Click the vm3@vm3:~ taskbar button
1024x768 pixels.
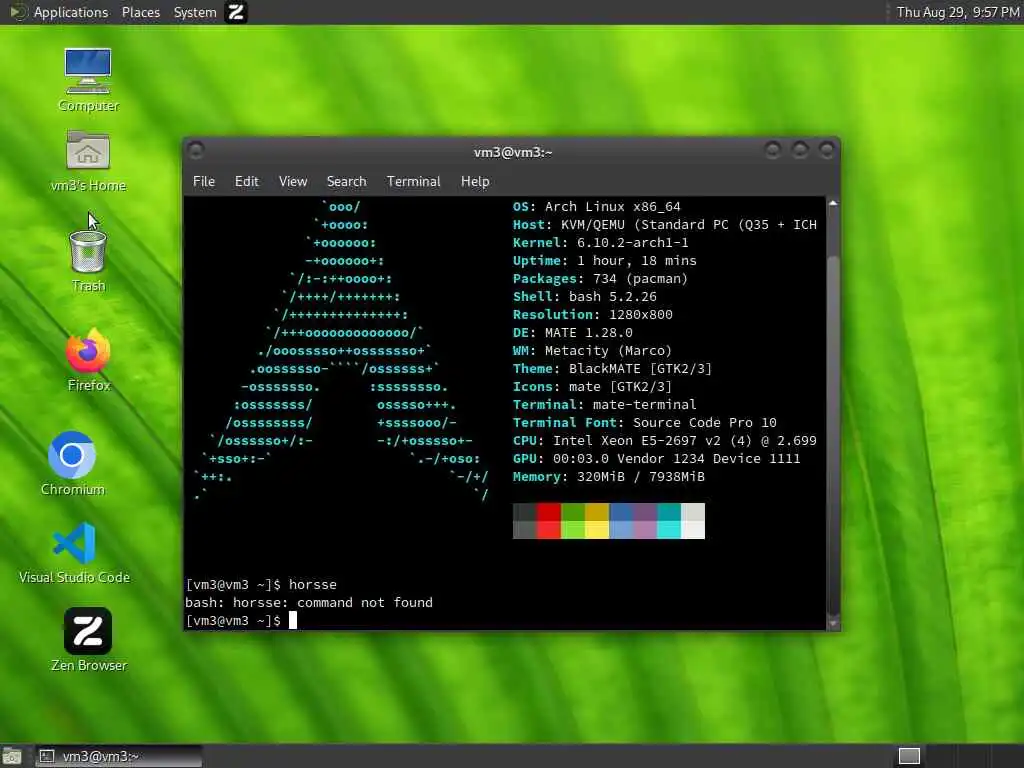pyautogui.click(x=118, y=756)
